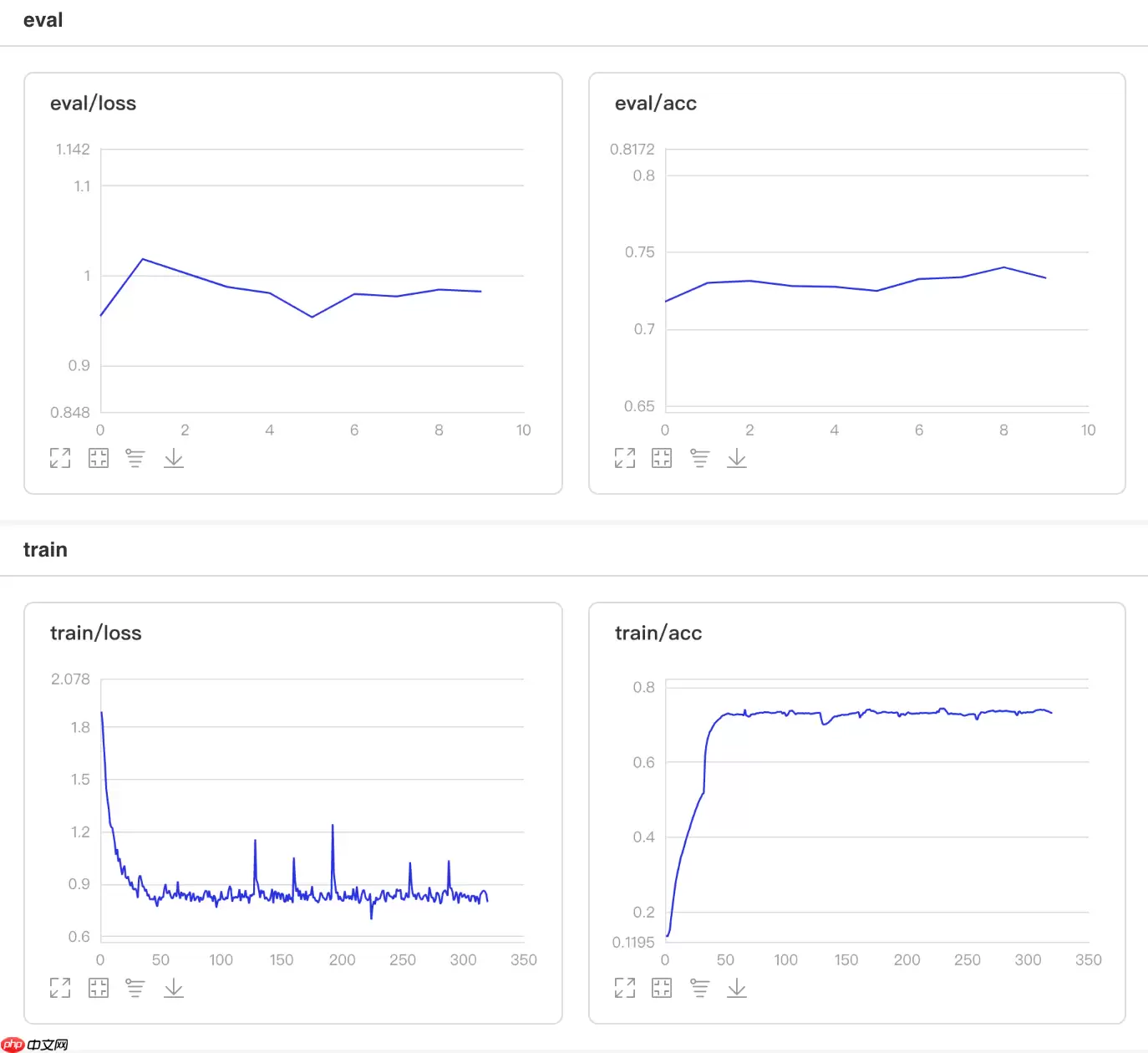The image size is (1148, 1053).
Task: Toggle the lines icon under the eval/loss chart
Action: point(135,458)
